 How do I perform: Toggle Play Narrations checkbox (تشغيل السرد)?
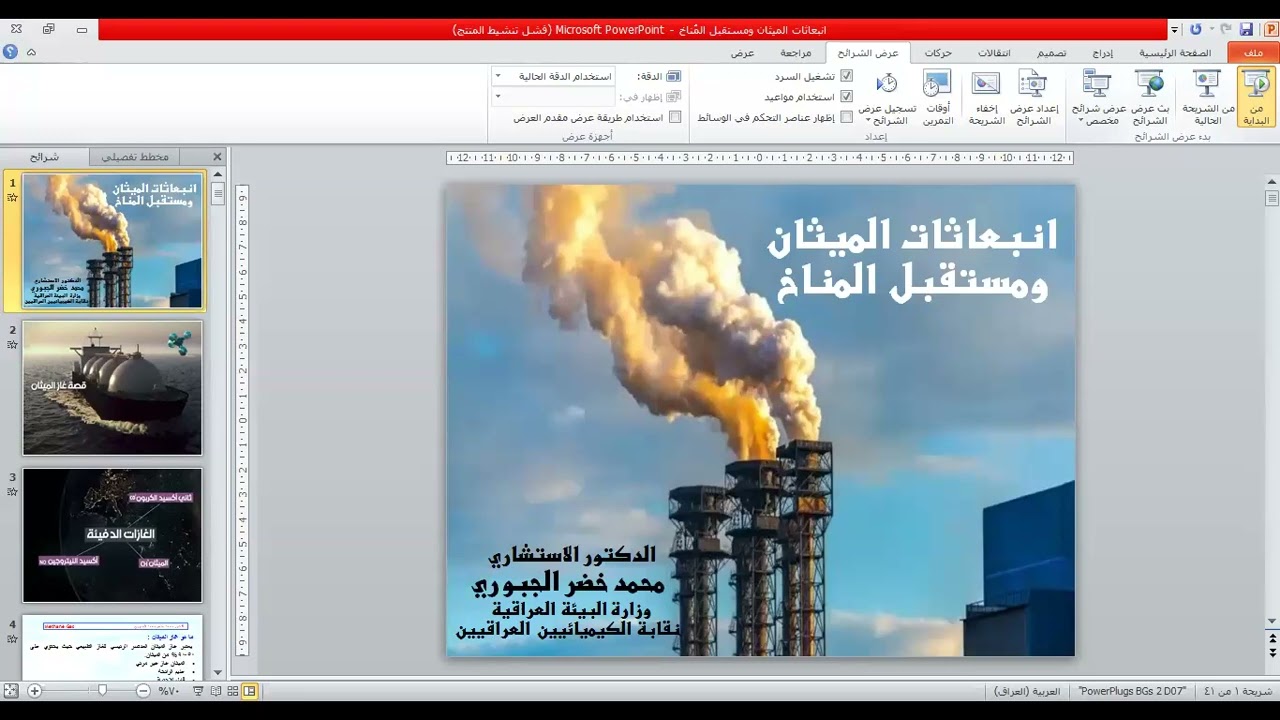pyautogui.click(x=846, y=76)
